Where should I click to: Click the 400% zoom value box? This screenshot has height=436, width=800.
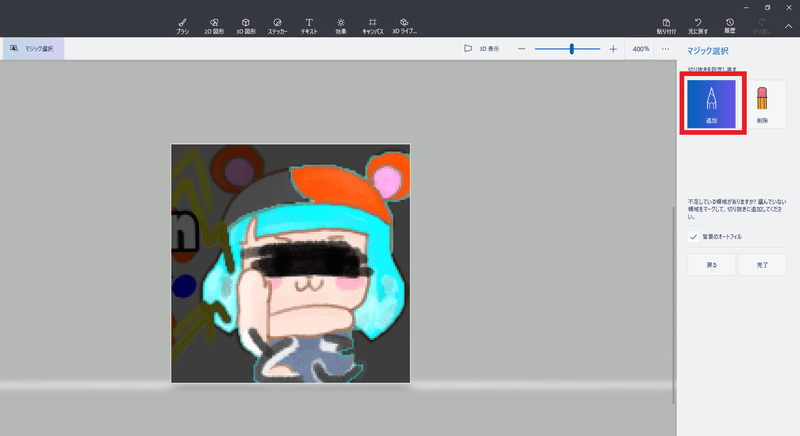640,49
